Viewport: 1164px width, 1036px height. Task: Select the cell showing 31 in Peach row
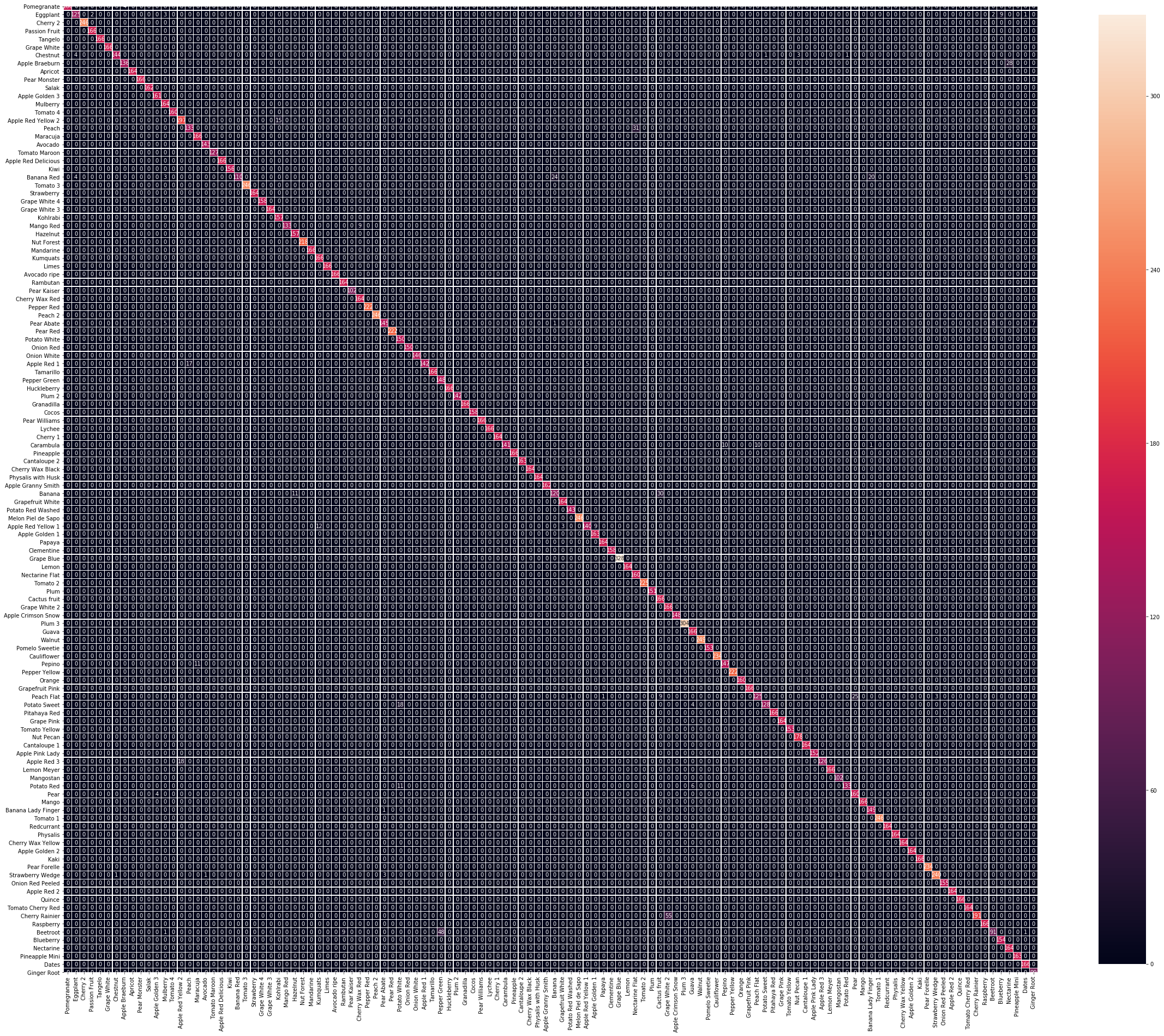(635, 128)
